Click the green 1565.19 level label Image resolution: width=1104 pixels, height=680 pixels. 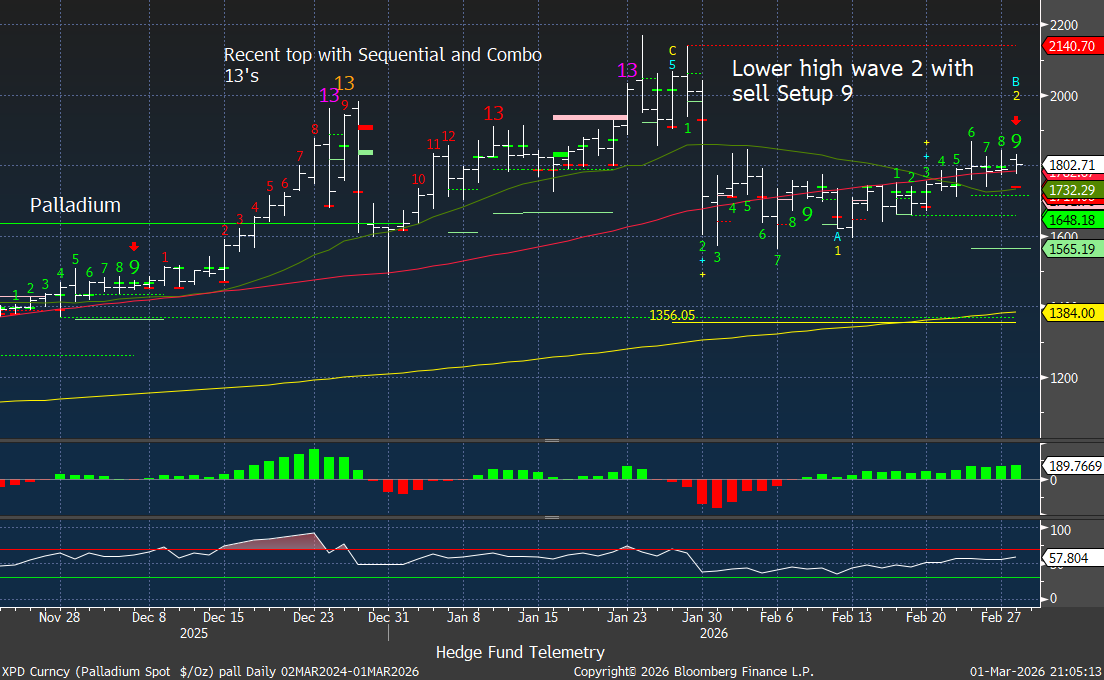1069,249
